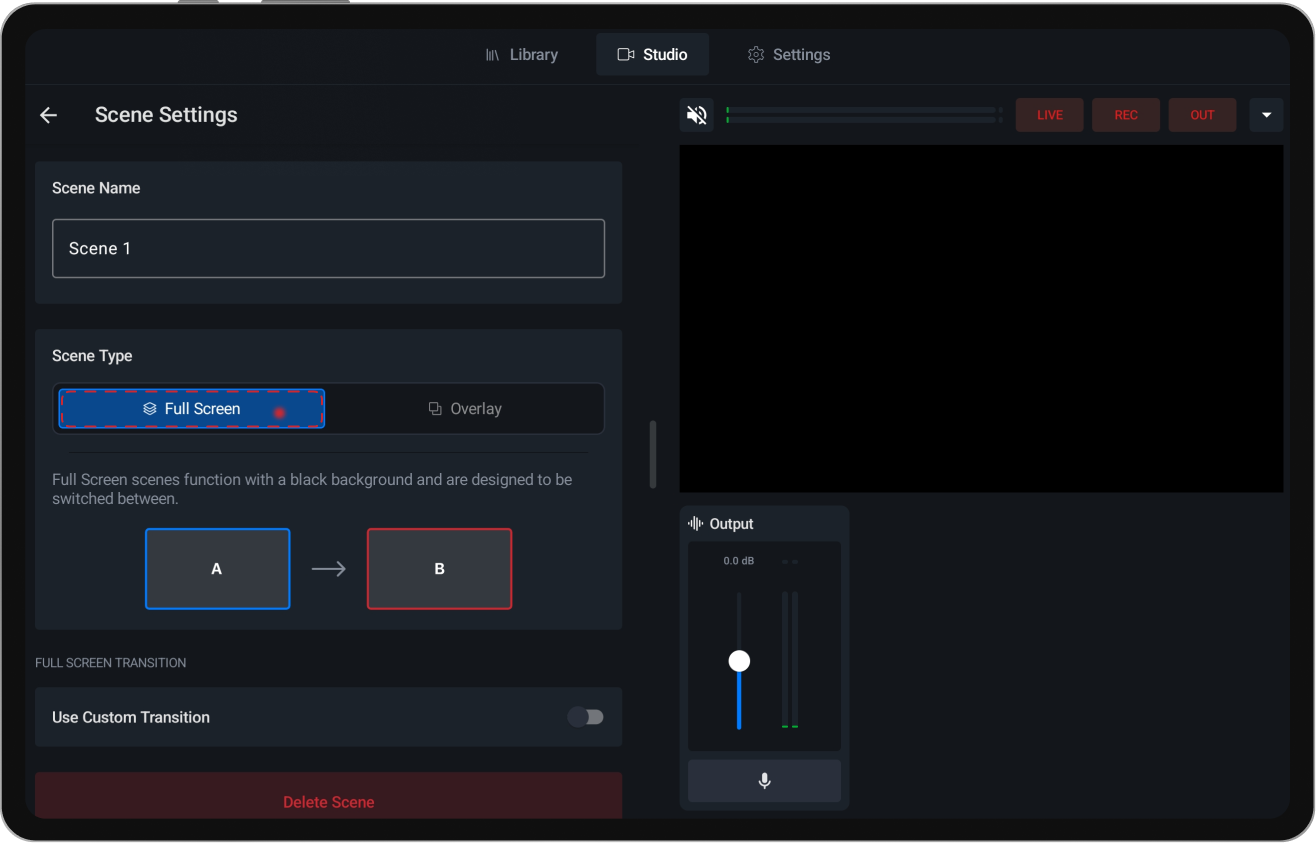Enable the Use Custom Transition toggle

click(x=585, y=717)
